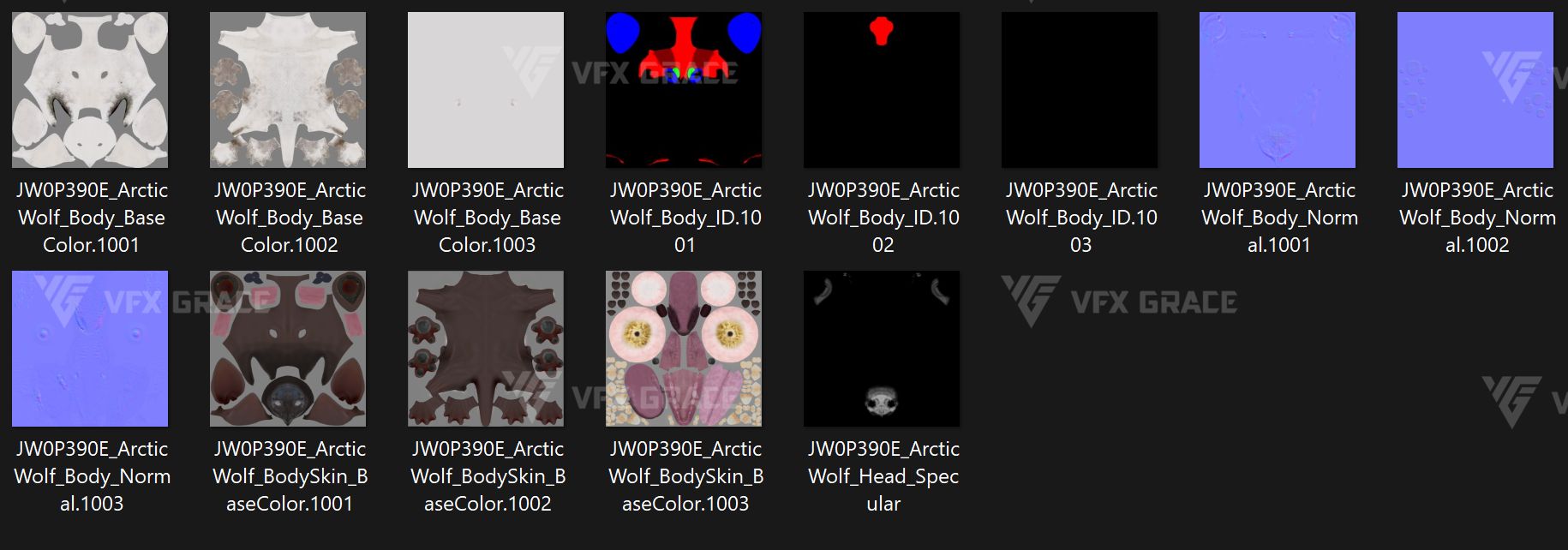The height and width of the screenshot is (550, 1568).
Task: Click the BodySkin_BaseColor.1003 file name label
Action: [685, 476]
